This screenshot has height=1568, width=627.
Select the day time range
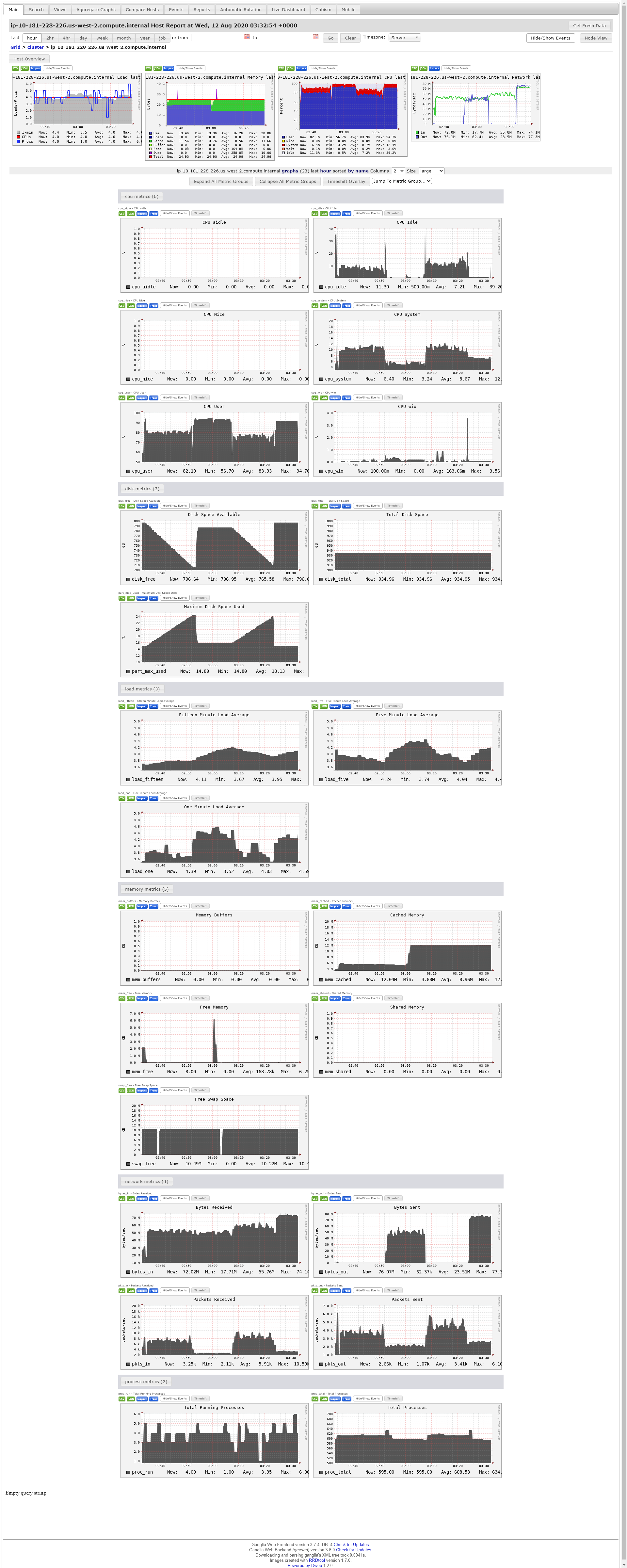83,38
